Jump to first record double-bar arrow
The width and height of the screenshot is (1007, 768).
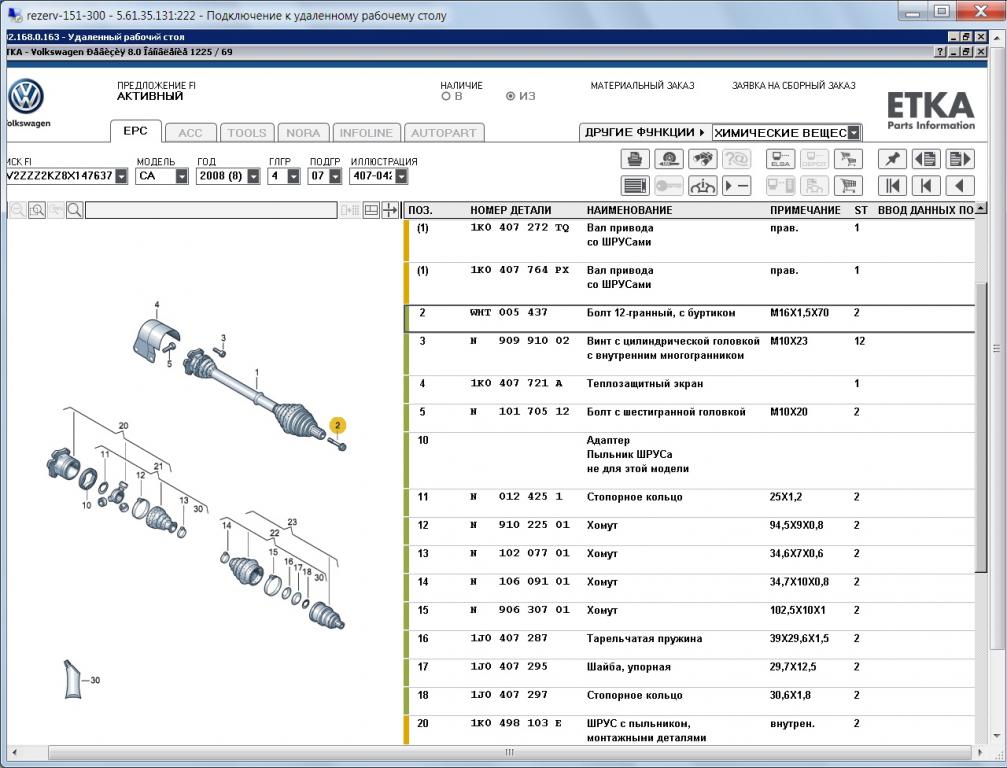tap(892, 186)
